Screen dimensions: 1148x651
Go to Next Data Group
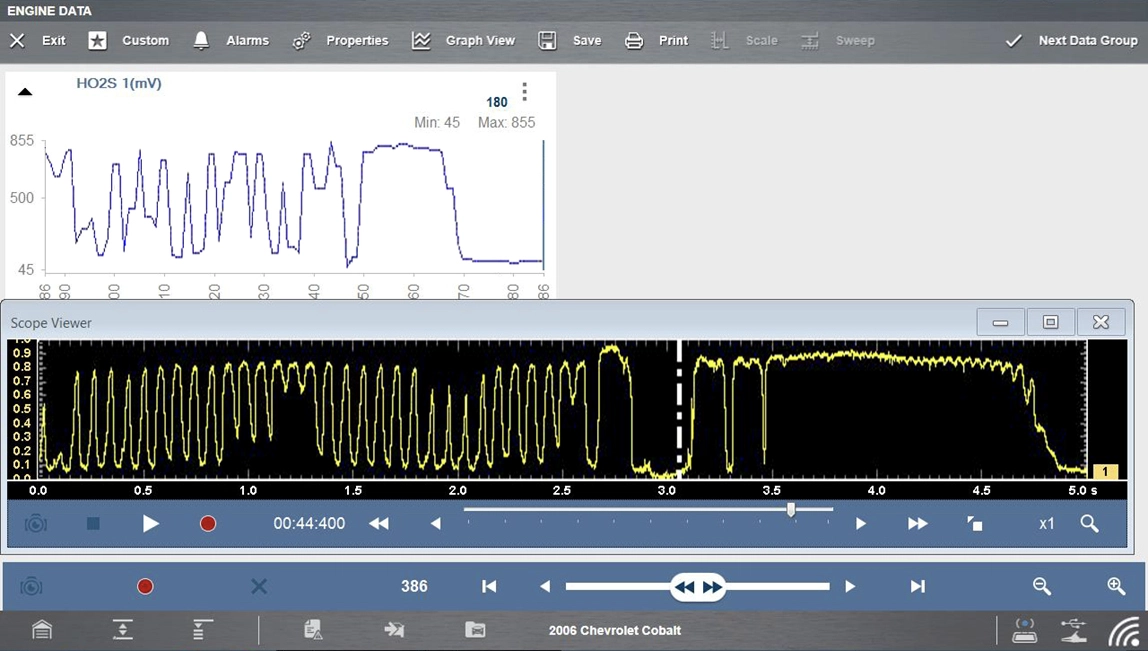(1071, 41)
